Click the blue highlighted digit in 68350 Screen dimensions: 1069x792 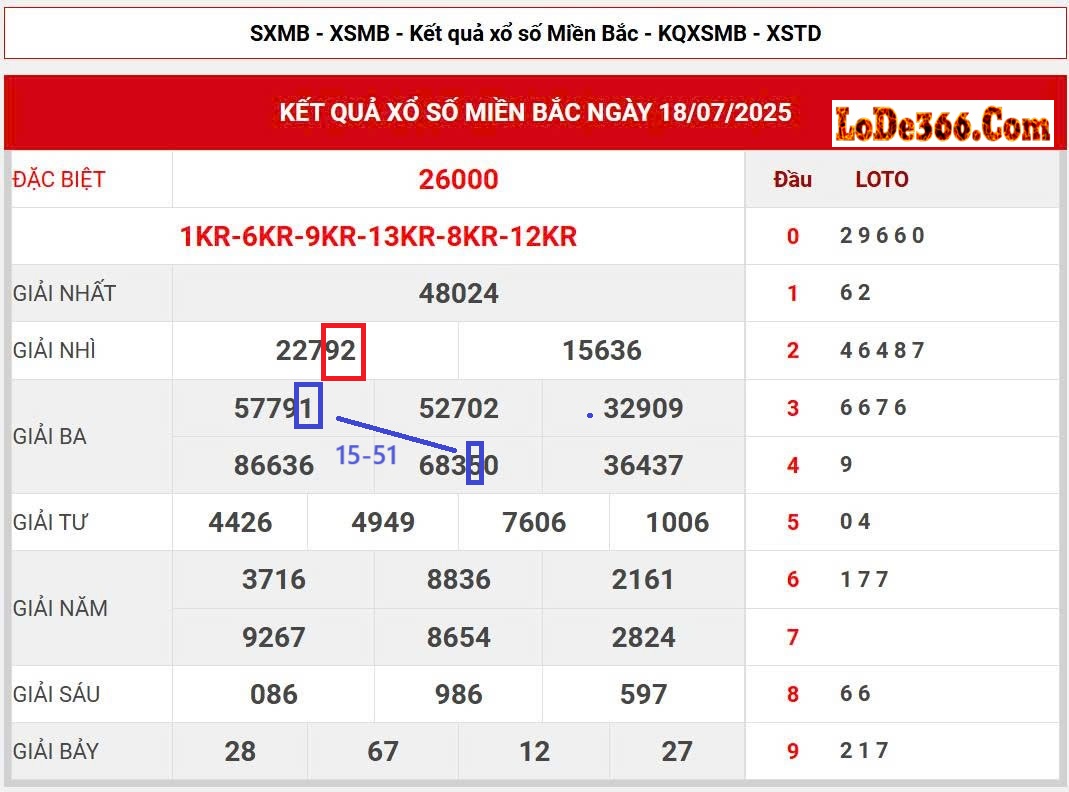[x=476, y=464]
